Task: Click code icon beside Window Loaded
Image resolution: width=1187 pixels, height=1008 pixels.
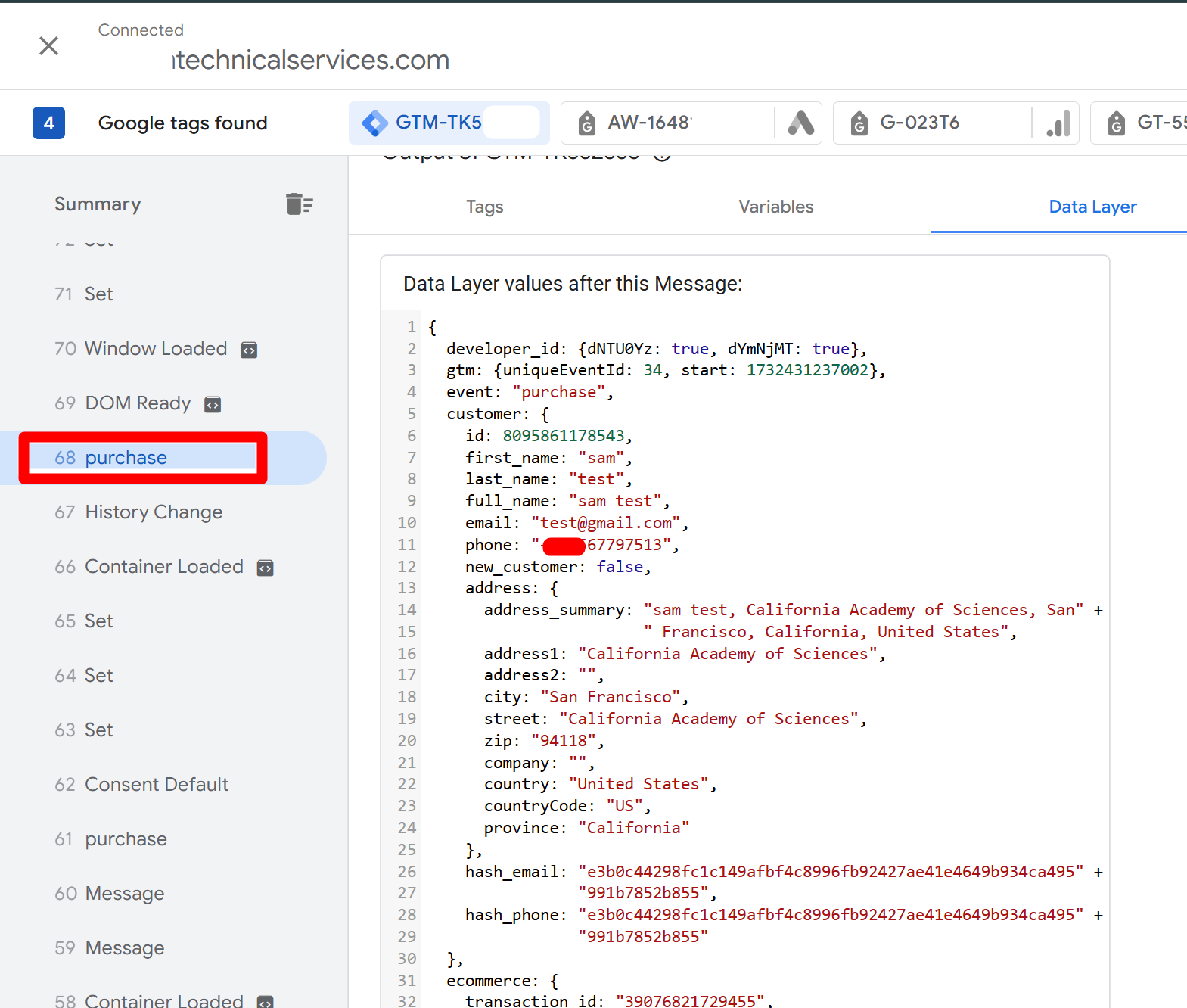Action: click(249, 350)
